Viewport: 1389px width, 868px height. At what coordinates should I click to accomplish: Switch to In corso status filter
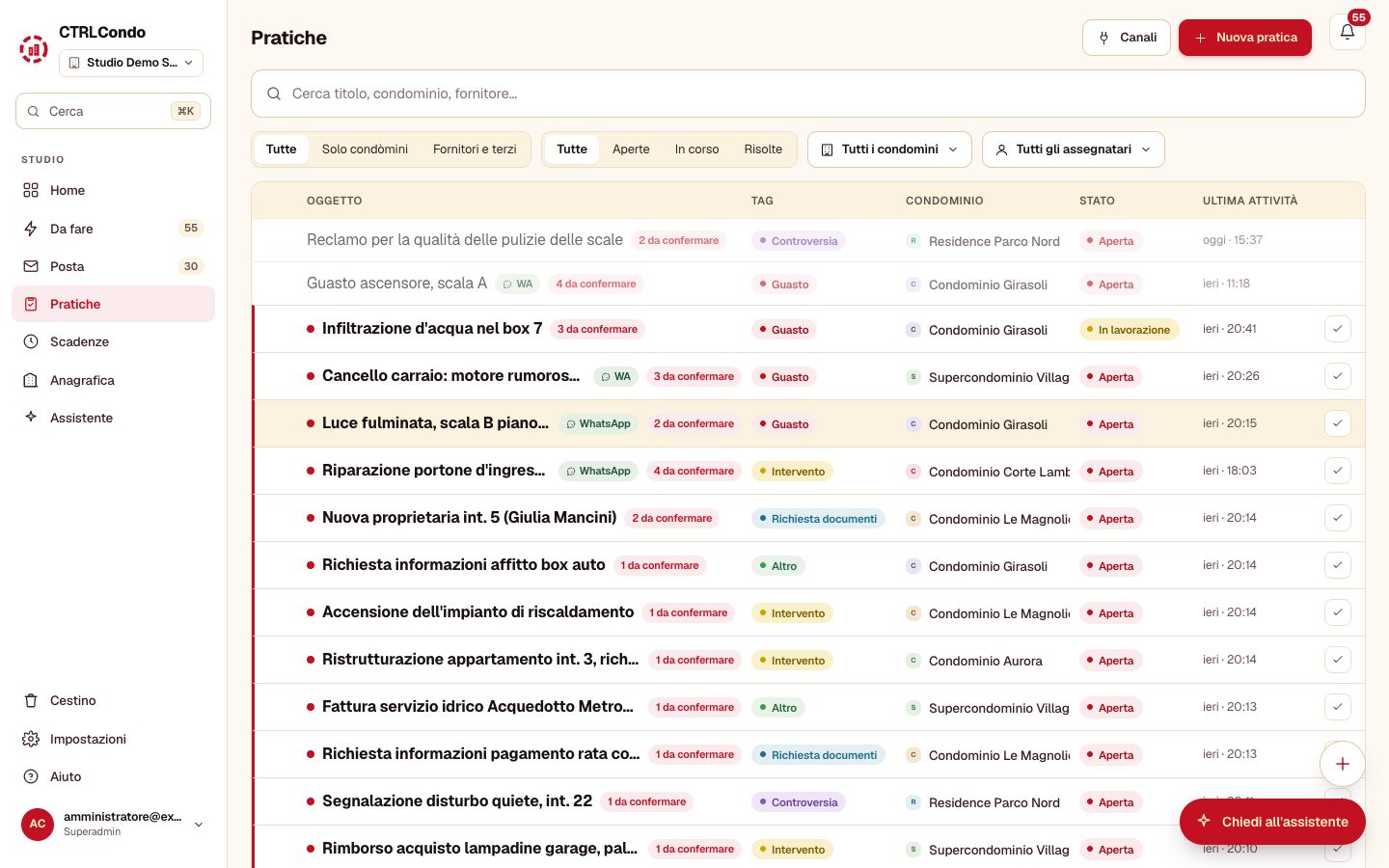(696, 149)
